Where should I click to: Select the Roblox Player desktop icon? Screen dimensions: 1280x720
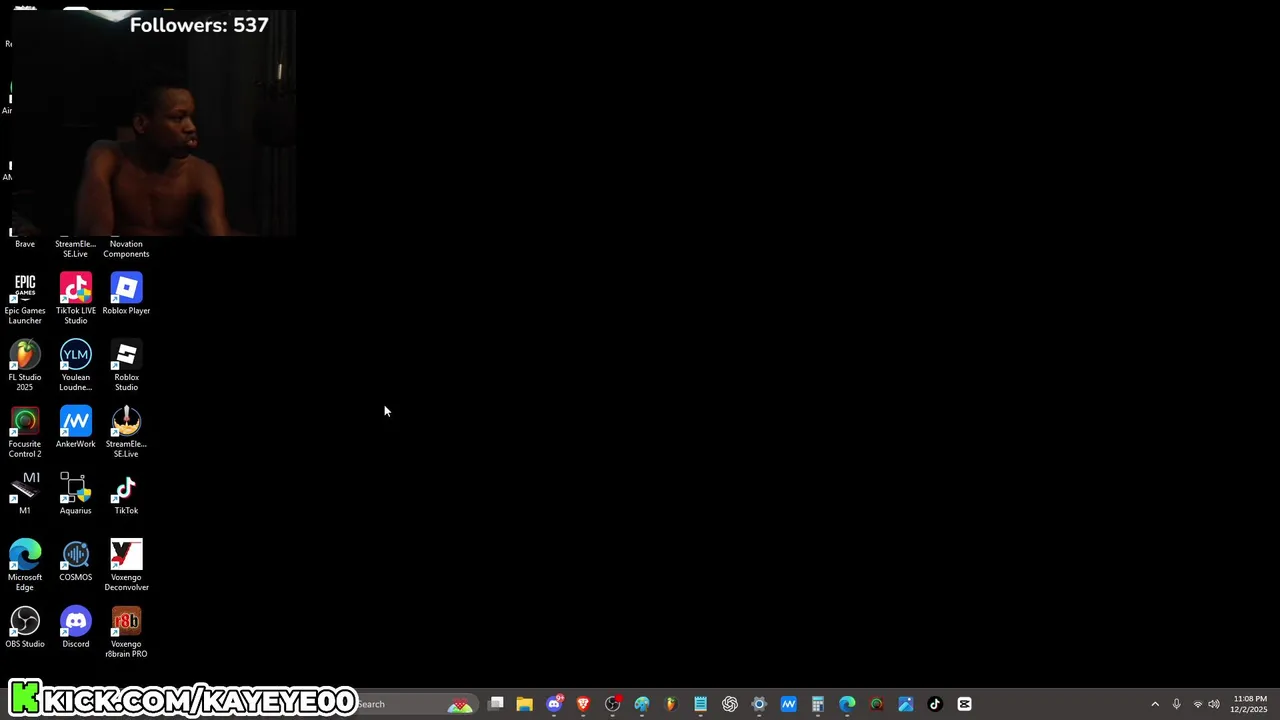pyautogui.click(x=126, y=294)
